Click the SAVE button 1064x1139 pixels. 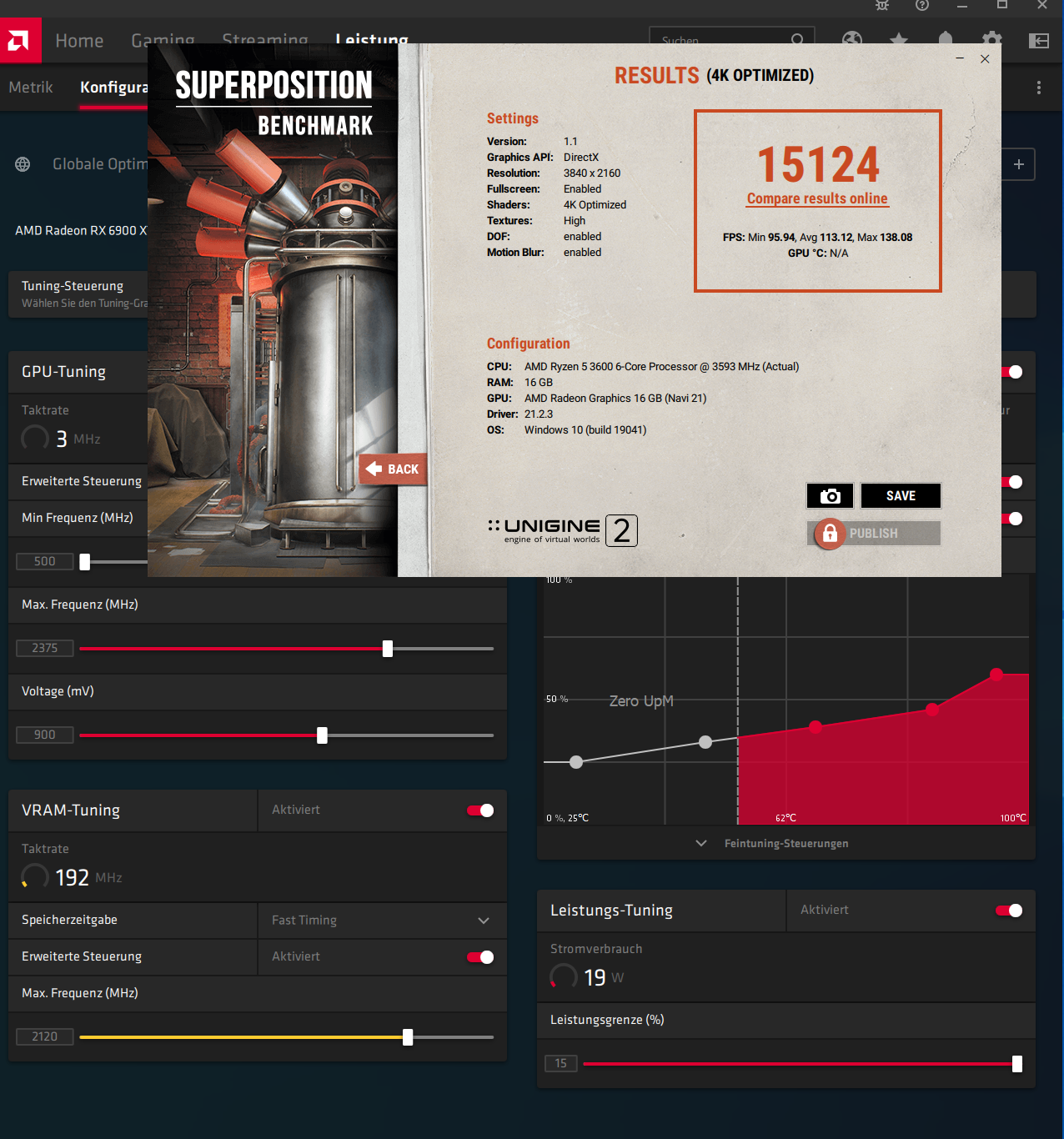coord(901,495)
